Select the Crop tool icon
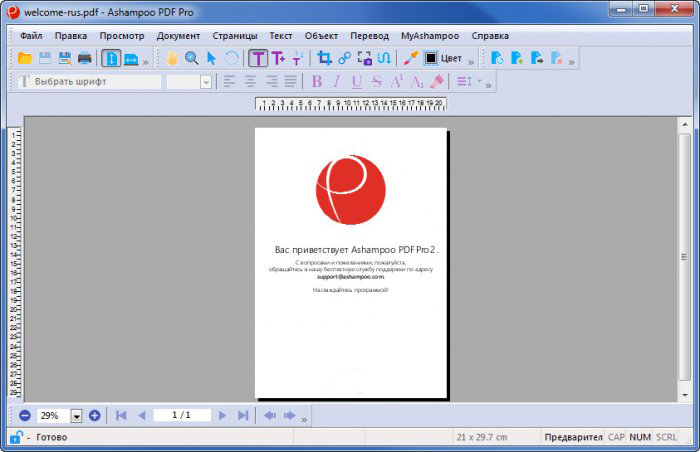The height and width of the screenshot is (452, 700). pyautogui.click(x=324, y=59)
